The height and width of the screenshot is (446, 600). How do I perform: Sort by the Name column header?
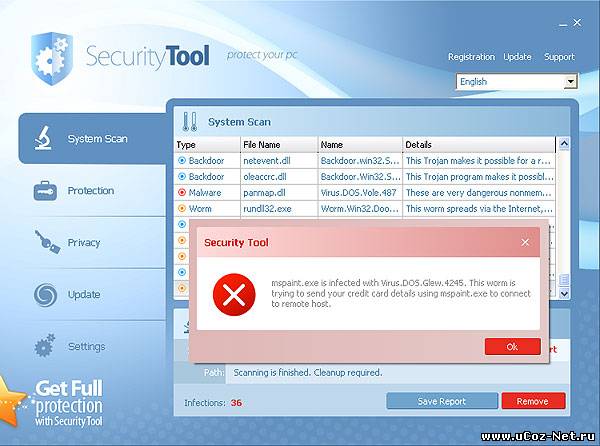point(360,145)
